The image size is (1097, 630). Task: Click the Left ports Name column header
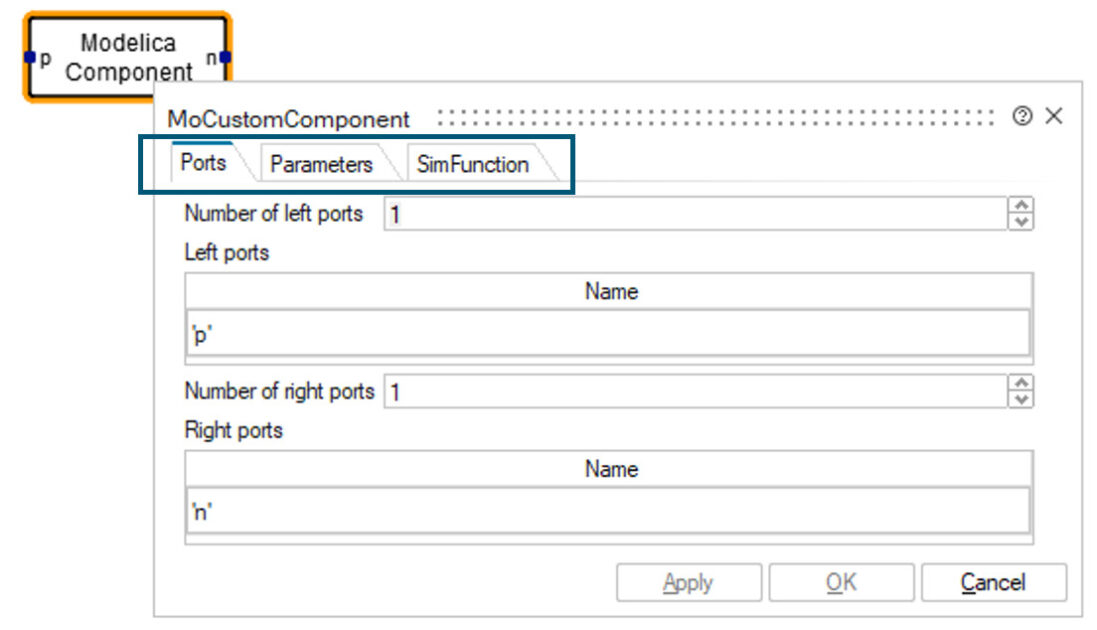point(610,291)
